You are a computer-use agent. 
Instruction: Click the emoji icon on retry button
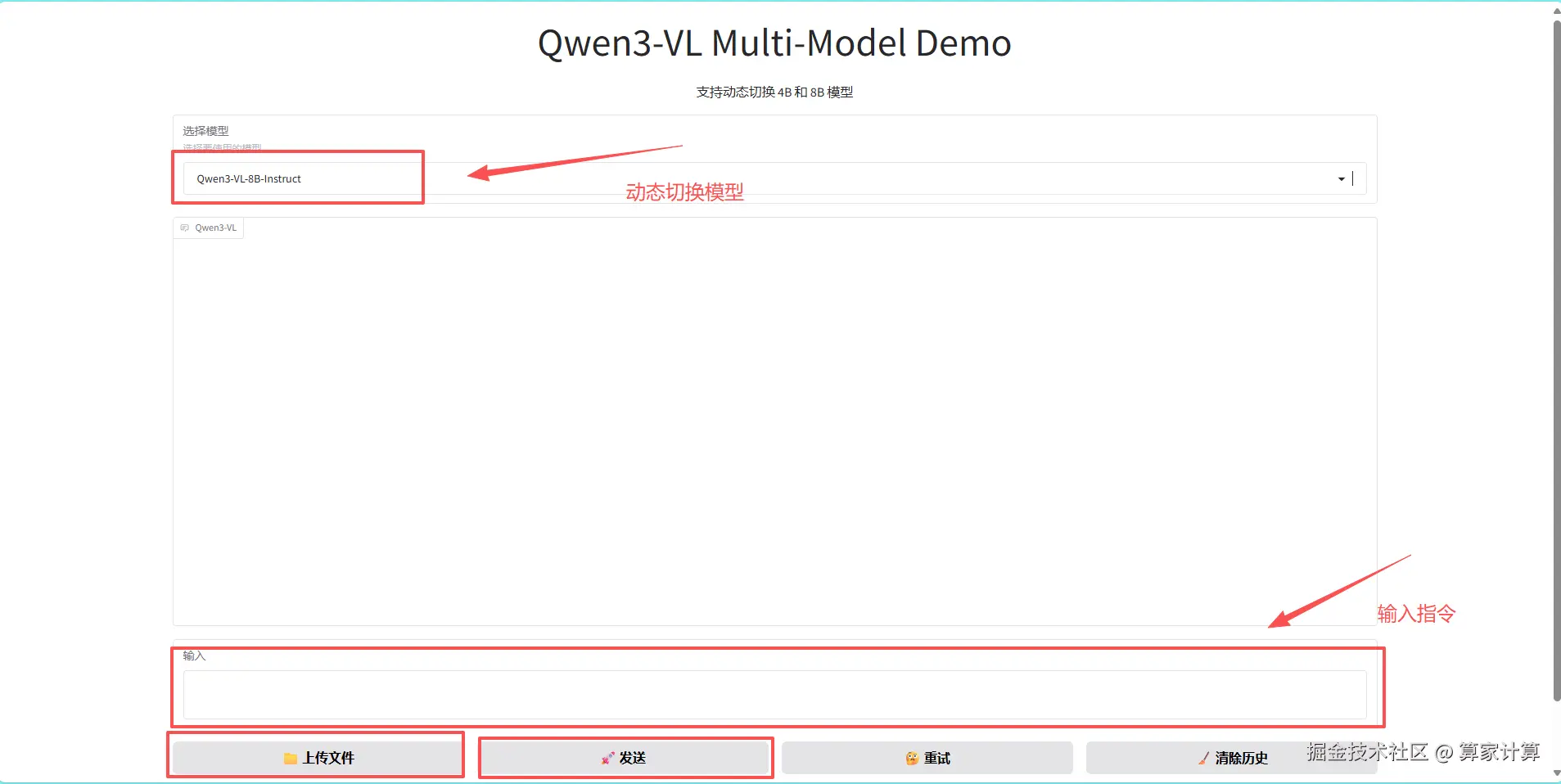pos(912,759)
